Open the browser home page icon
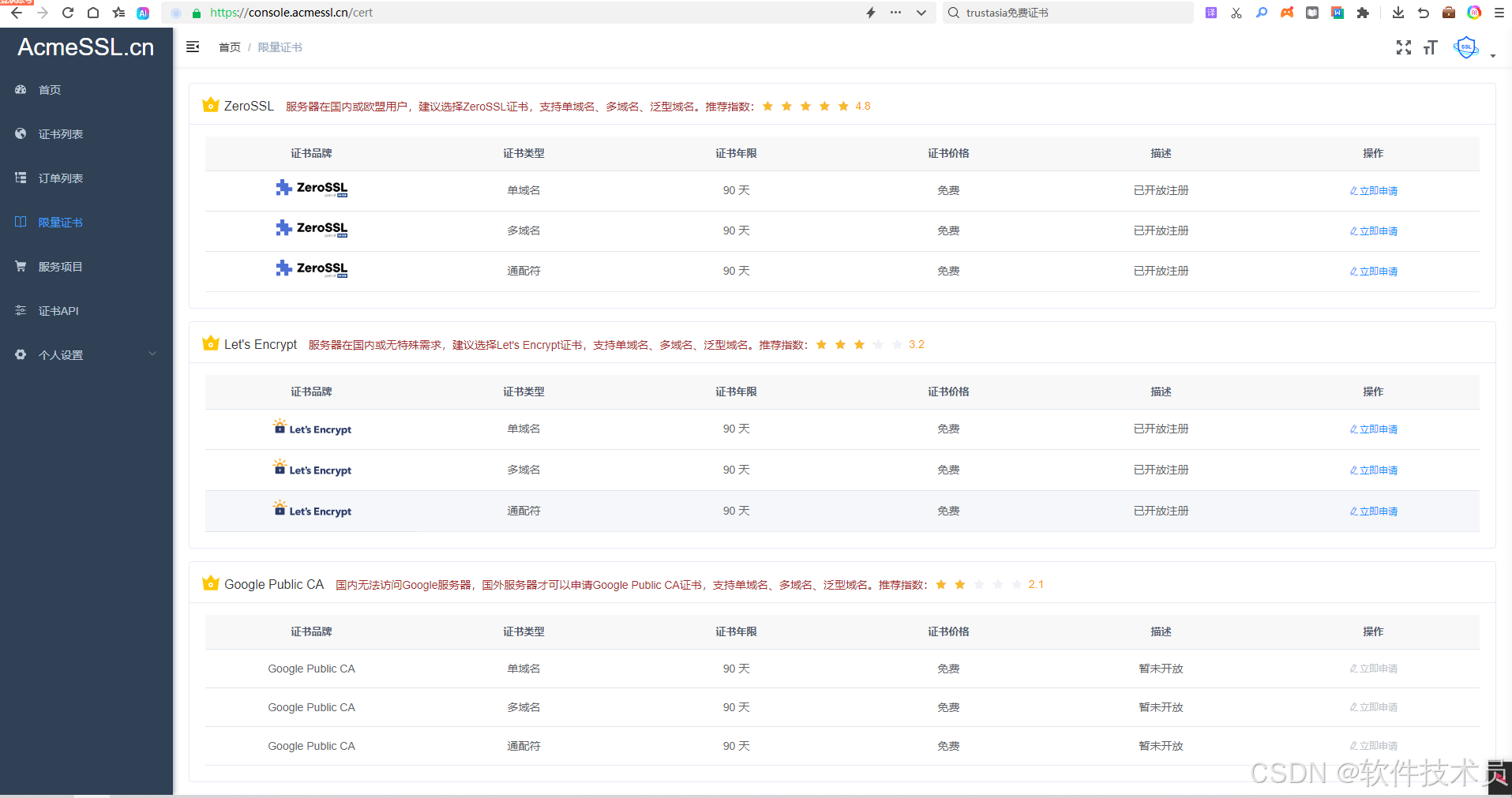Image resolution: width=1512 pixels, height=798 pixels. 93,13
